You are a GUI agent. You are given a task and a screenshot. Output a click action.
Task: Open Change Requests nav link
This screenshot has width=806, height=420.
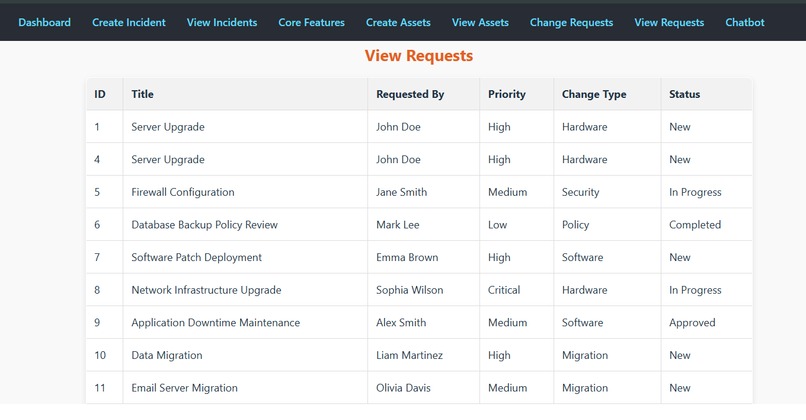pyautogui.click(x=572, y=23)
